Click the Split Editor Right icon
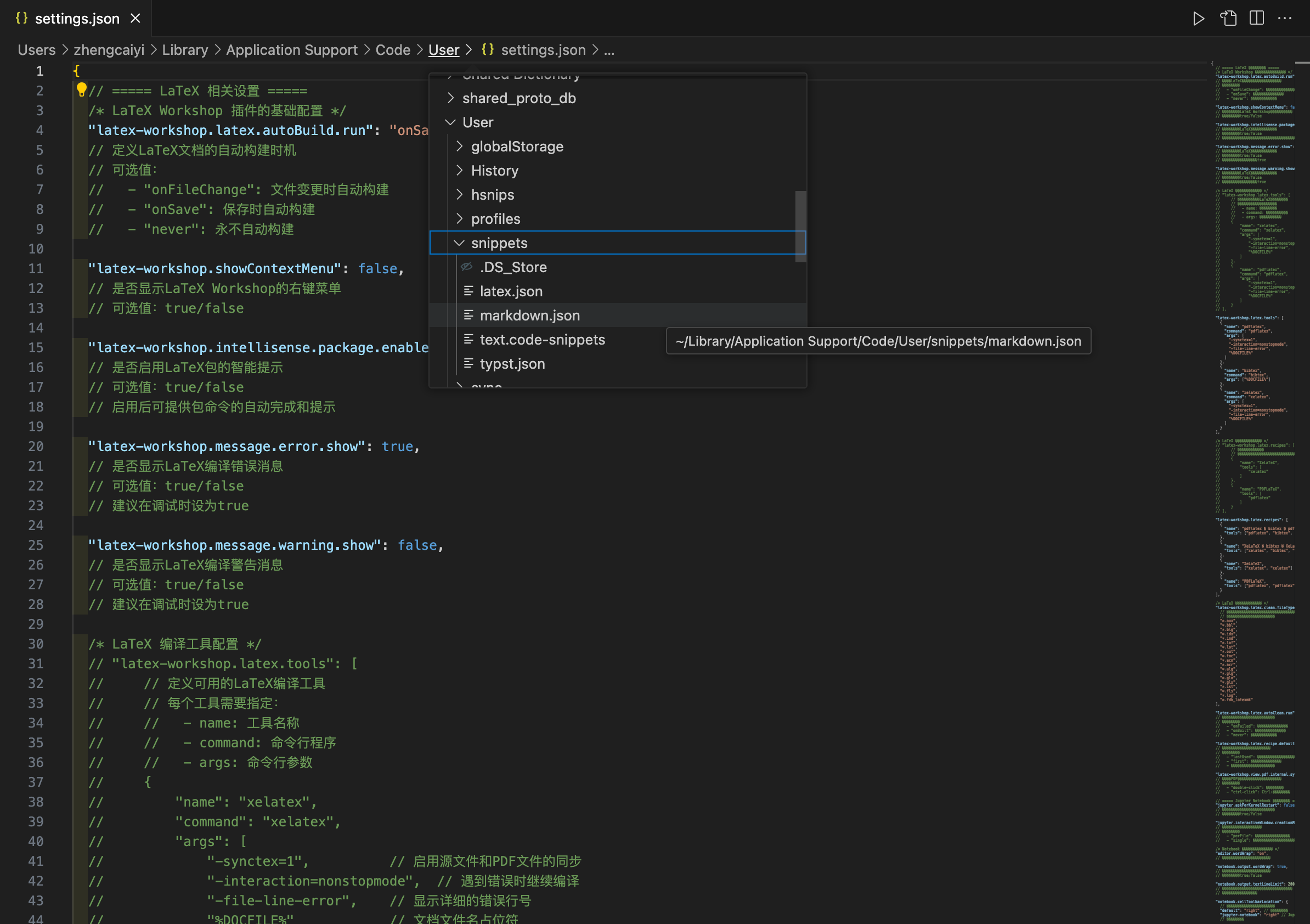The height and width of the screenshot is (924, 1310). point(1256,18)
